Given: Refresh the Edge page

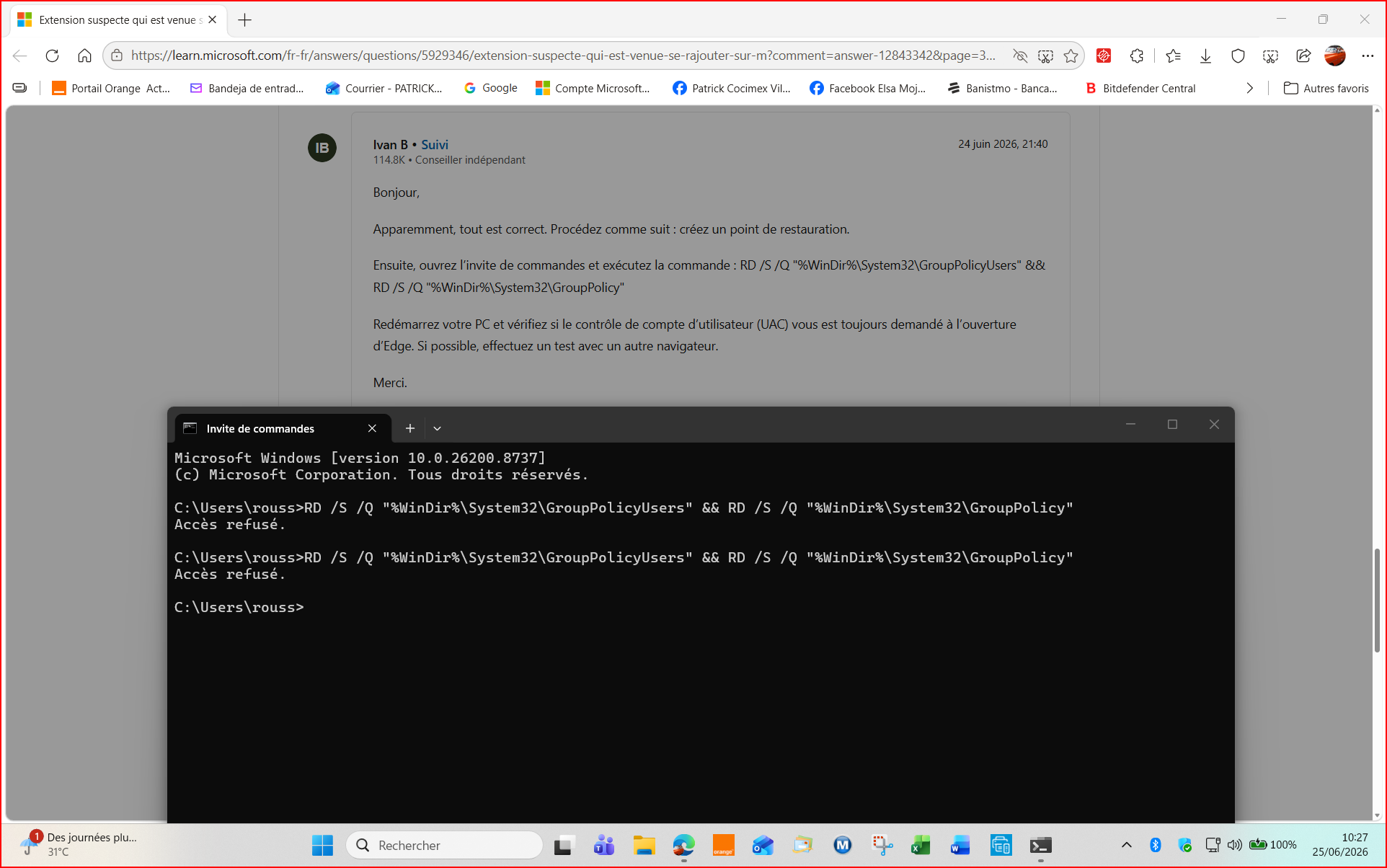Looking at the screenshot, I should pyautogui.click(x=52, y=56).
